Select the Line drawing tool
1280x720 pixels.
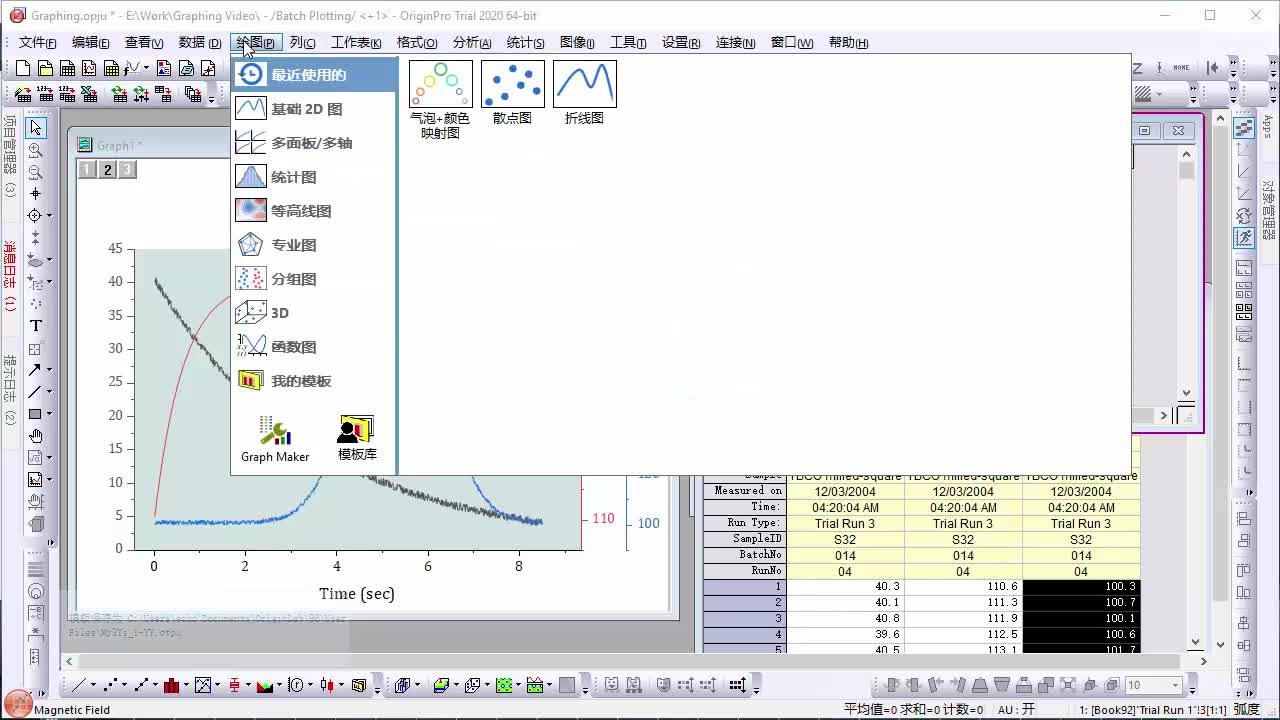click(x=35, y=392)
